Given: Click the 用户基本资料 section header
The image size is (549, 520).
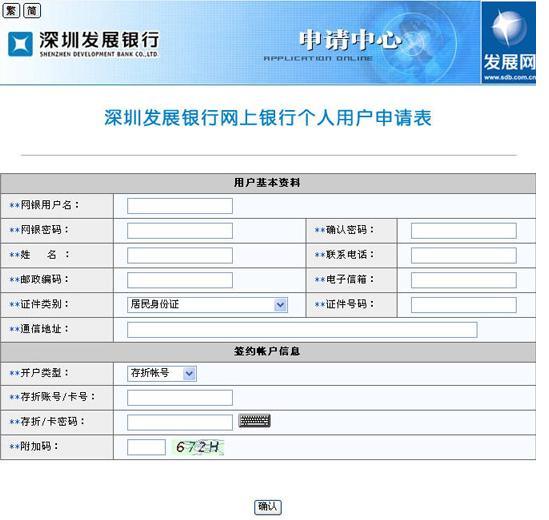Looking at the screenshot, I should pyautogui.click(x=267, y=182).
